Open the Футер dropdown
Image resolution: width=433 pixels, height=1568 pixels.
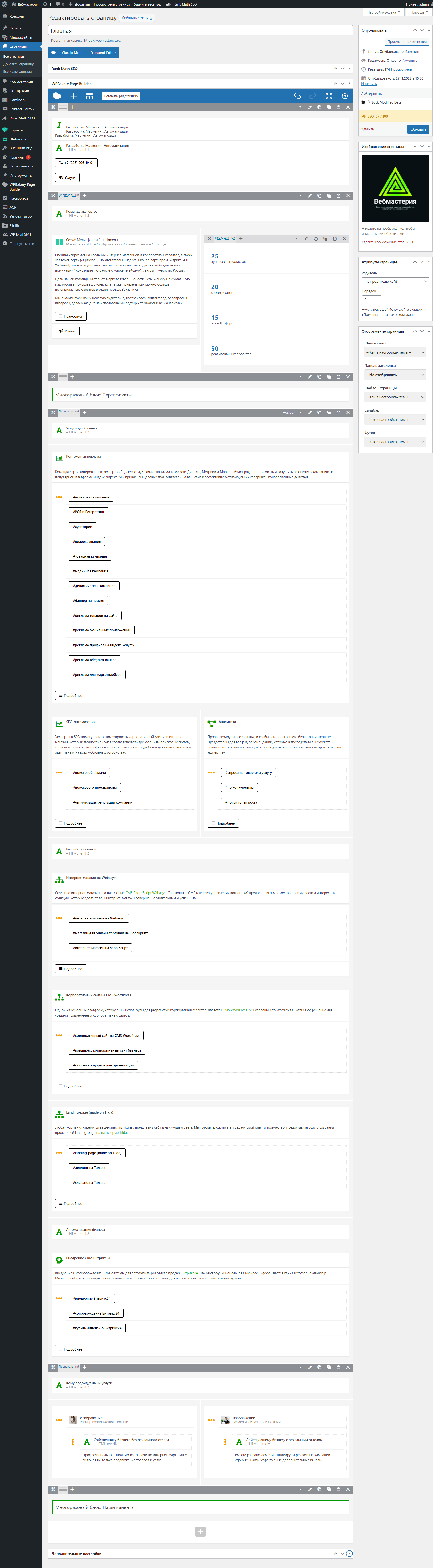tap(395, 442)
